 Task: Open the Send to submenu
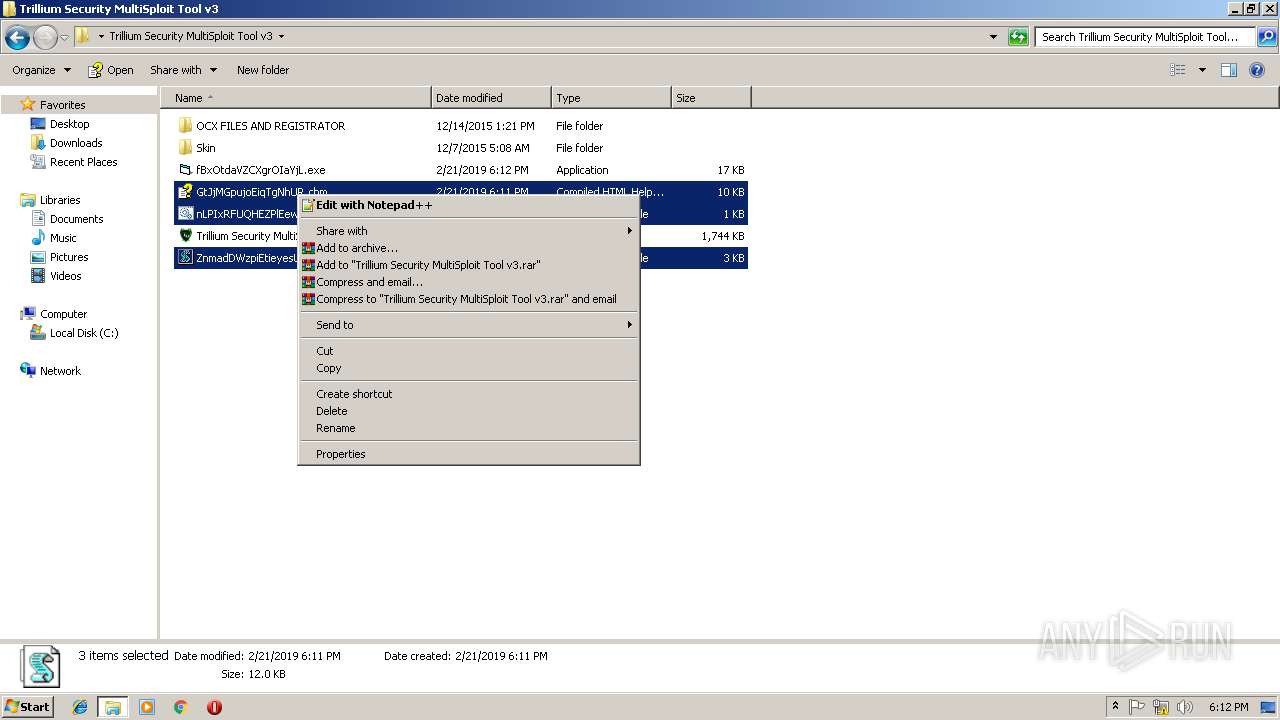(468, 325)
